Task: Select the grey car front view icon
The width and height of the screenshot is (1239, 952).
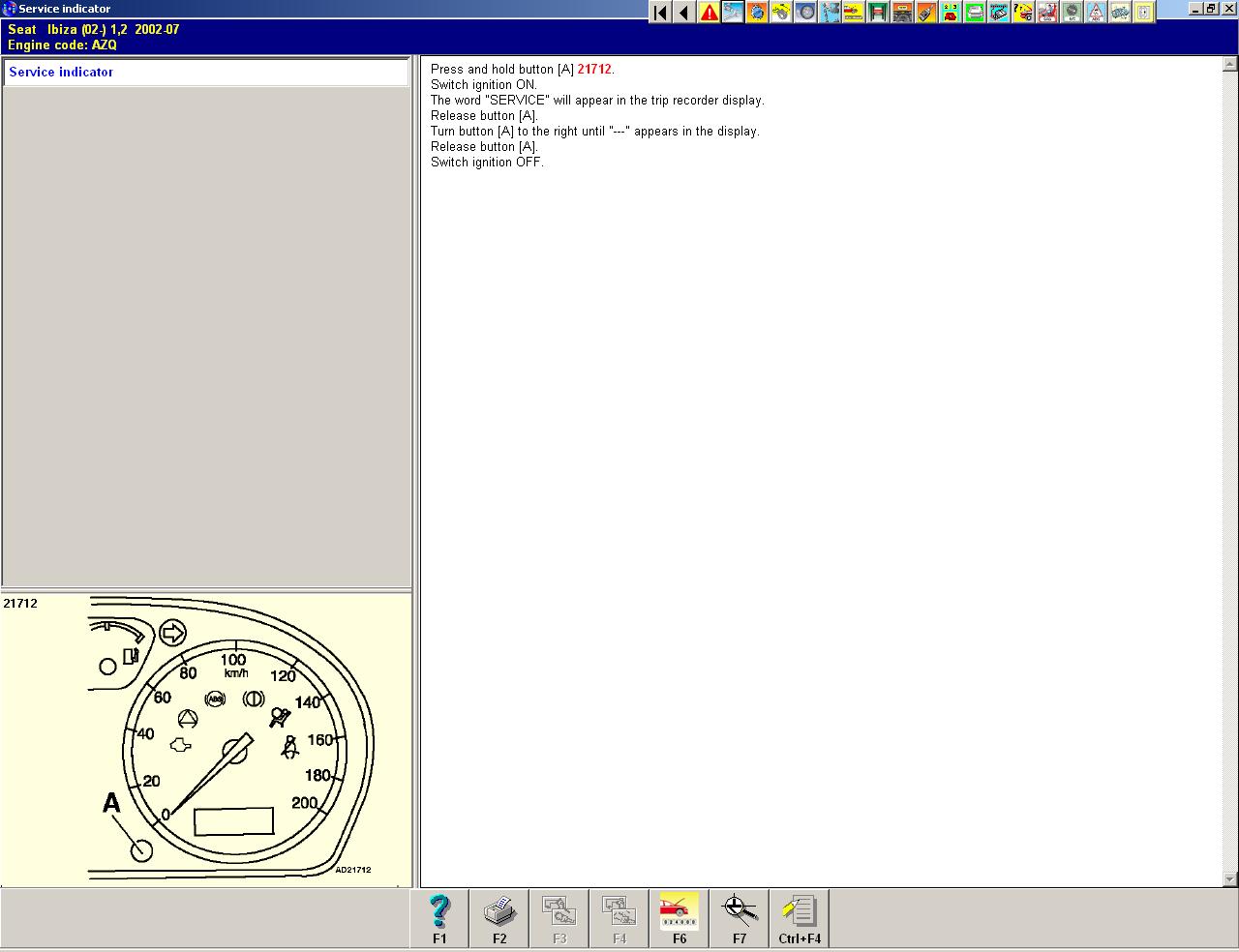Action: tap(902, 12)
